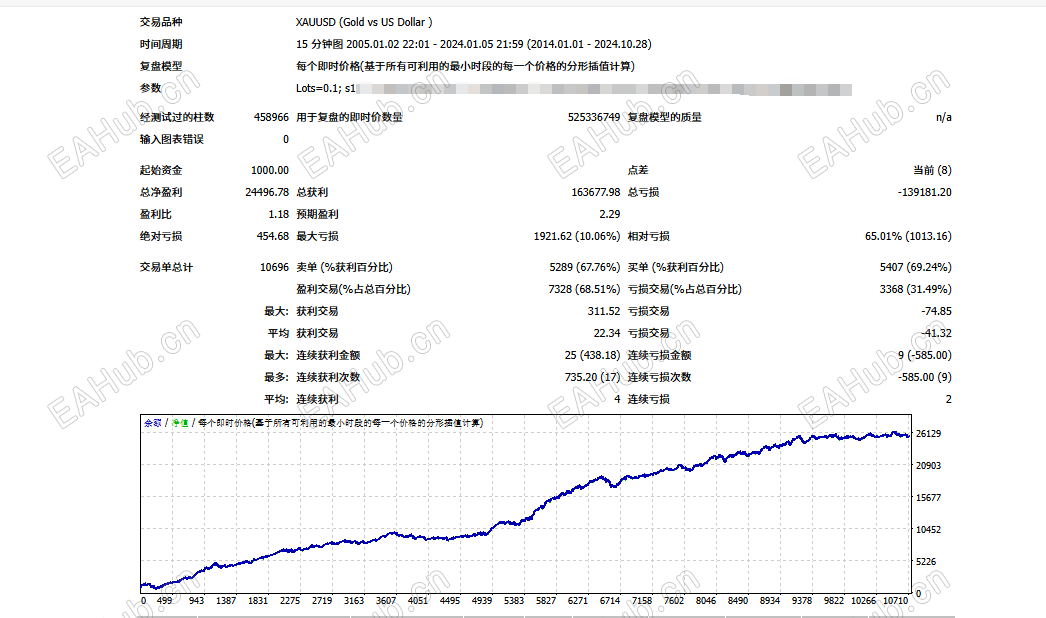The height and width of the screenshot is (618, 1046).
Task: Click the ticks modelled value 525336749
Action: coord(594,117)
